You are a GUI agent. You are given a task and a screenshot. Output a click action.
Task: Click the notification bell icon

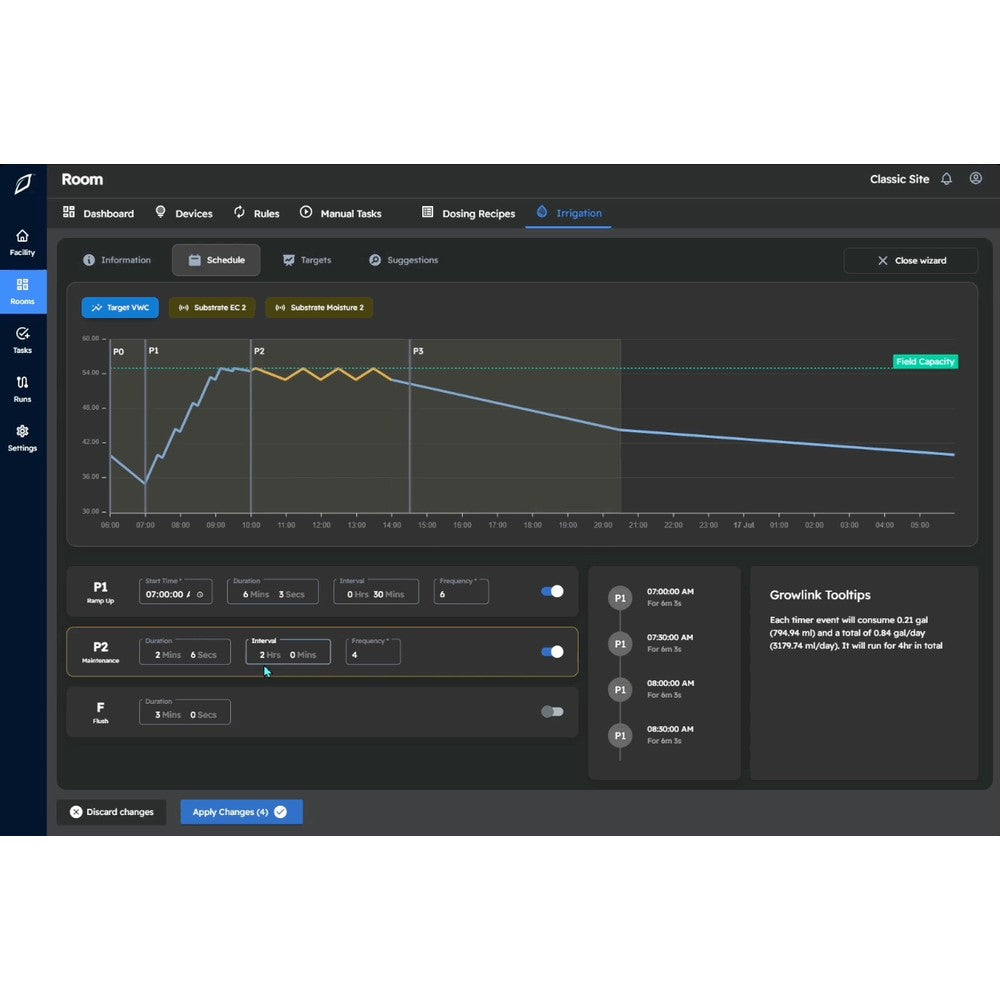pos(946,179)
